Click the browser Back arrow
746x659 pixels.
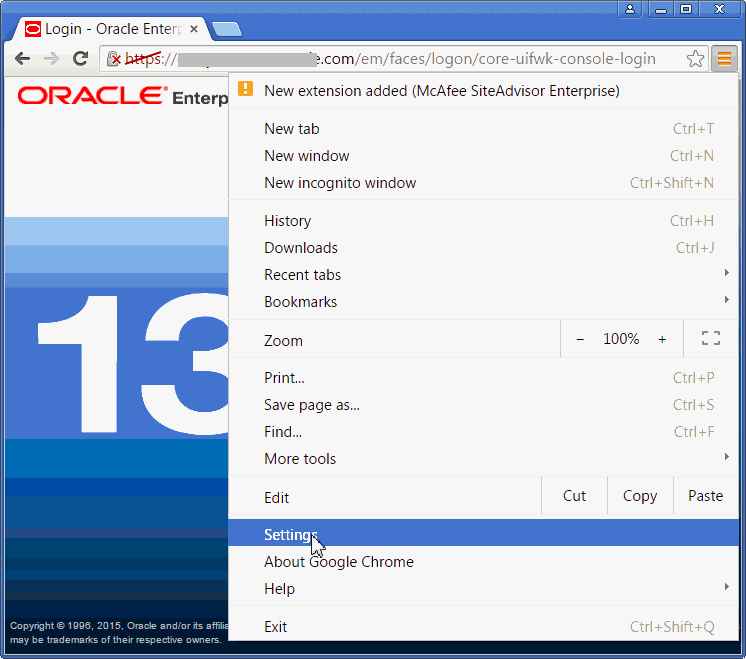22,59
